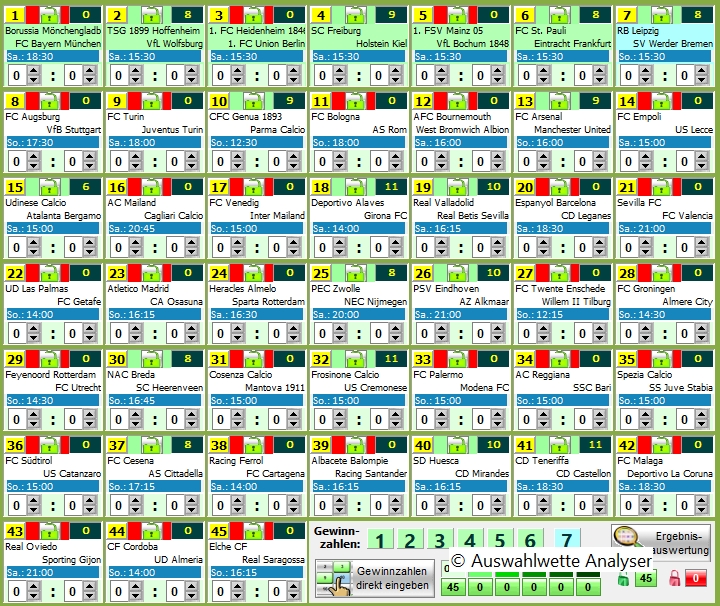Viewport: 720px width, 606px height.
Task: Increase home goals for match 24 Heracles Almelo
Action: tap(237, 329)
